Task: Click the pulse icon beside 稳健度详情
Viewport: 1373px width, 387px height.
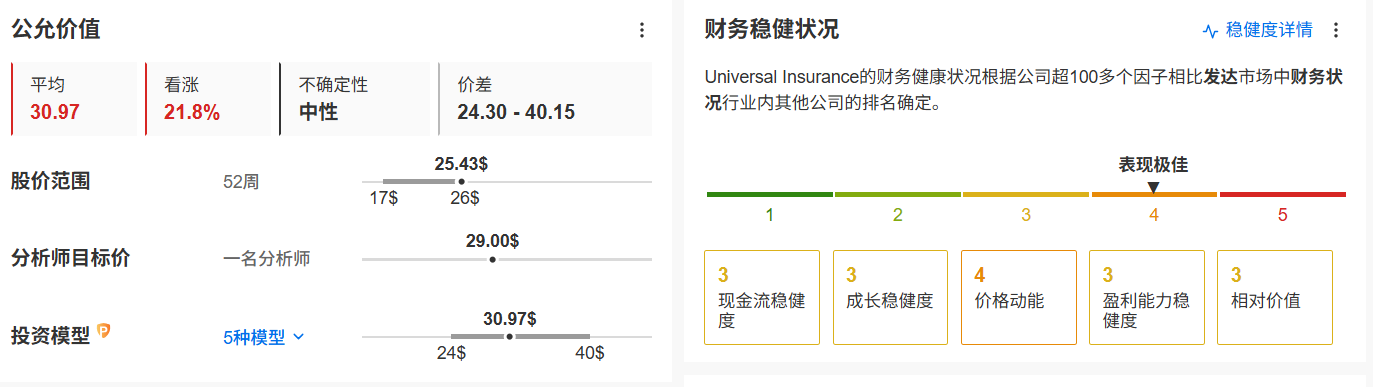Action: pyautogui.click(x=1210, y=30)
